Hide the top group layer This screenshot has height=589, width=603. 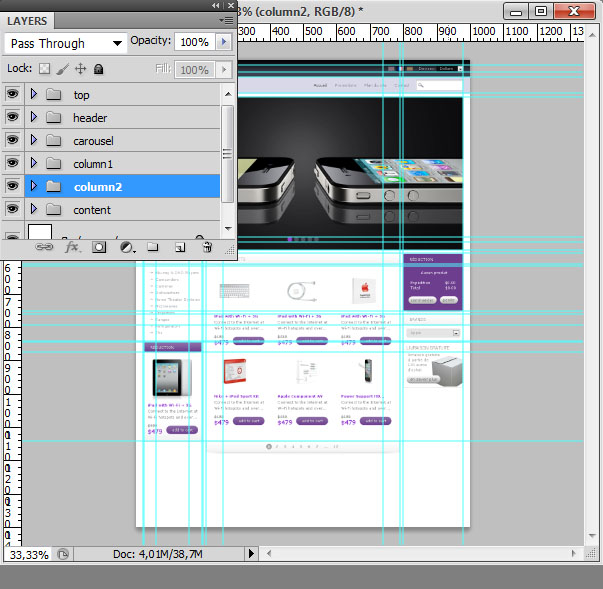tap(12, 94)
